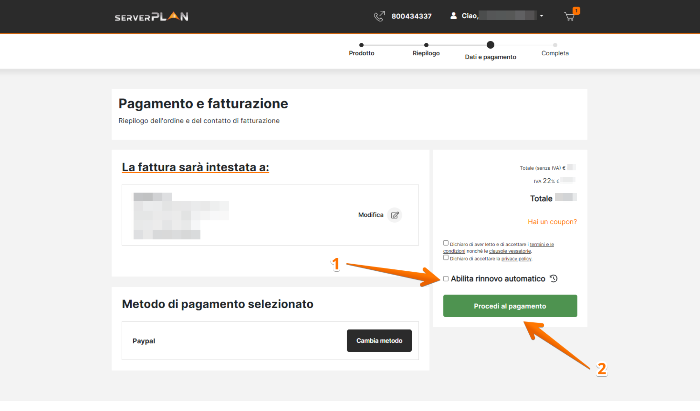Click the phone support icon

[379, 16]
